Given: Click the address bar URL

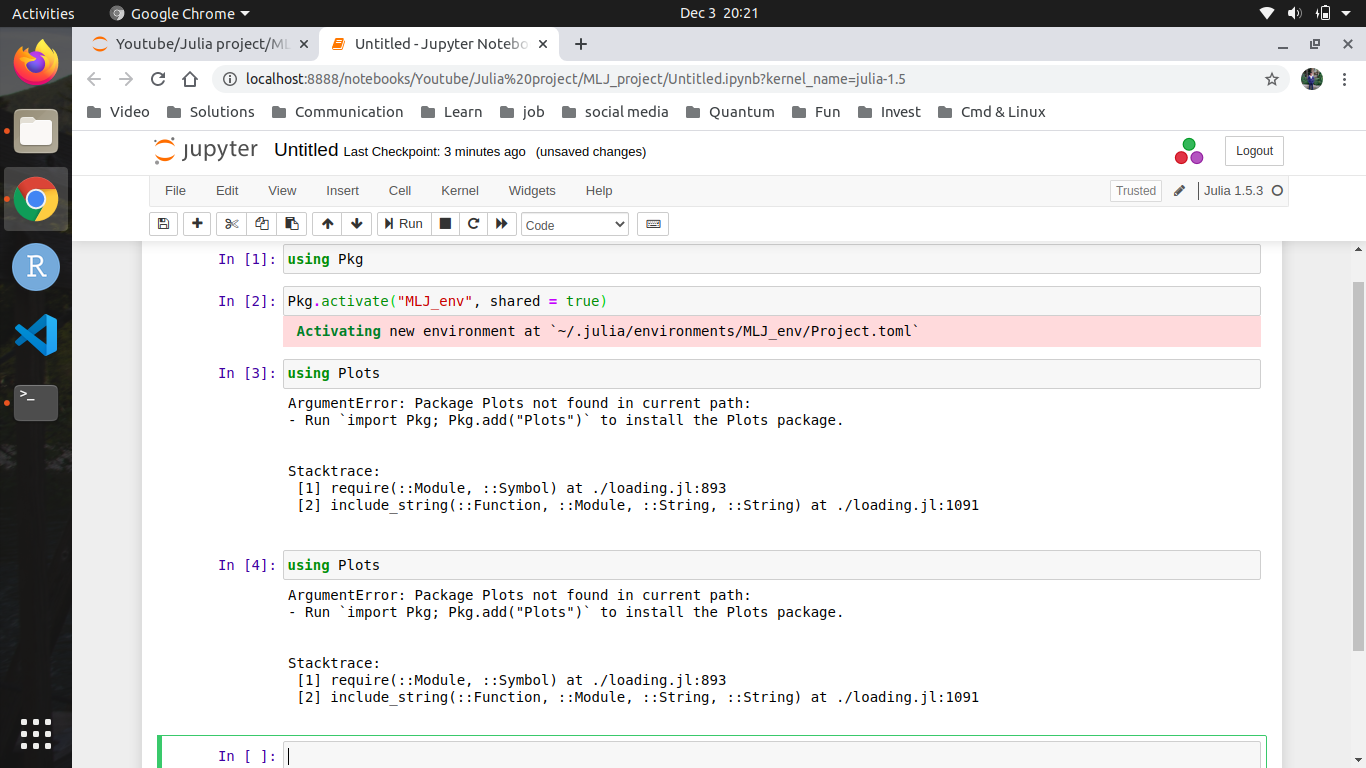Looking at the screenshot, I should [x=576, y=79].
